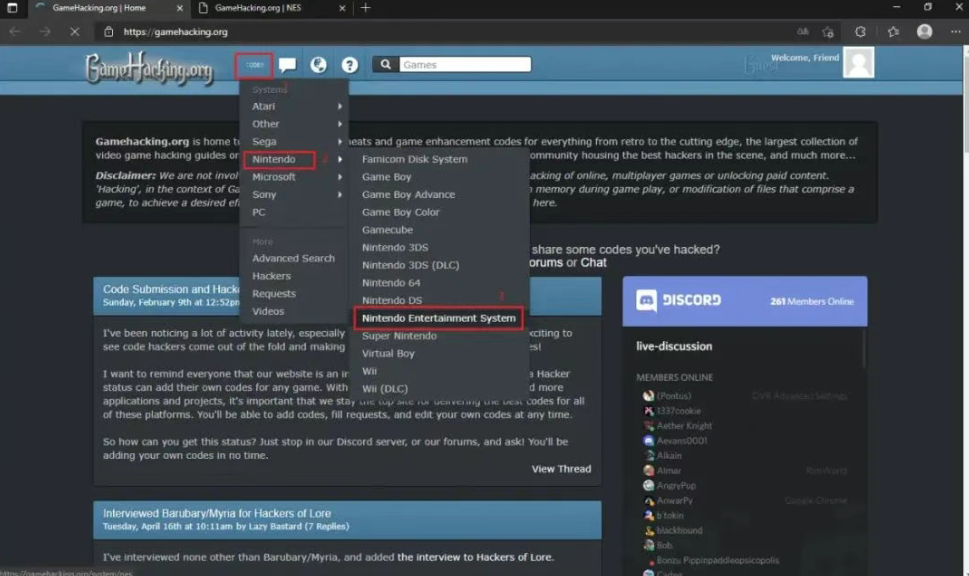Open the tab actions icon at top left
Image resolution: width=969 pixels, height=576 pixels.
pyautogui.click(x=12, y=8)
